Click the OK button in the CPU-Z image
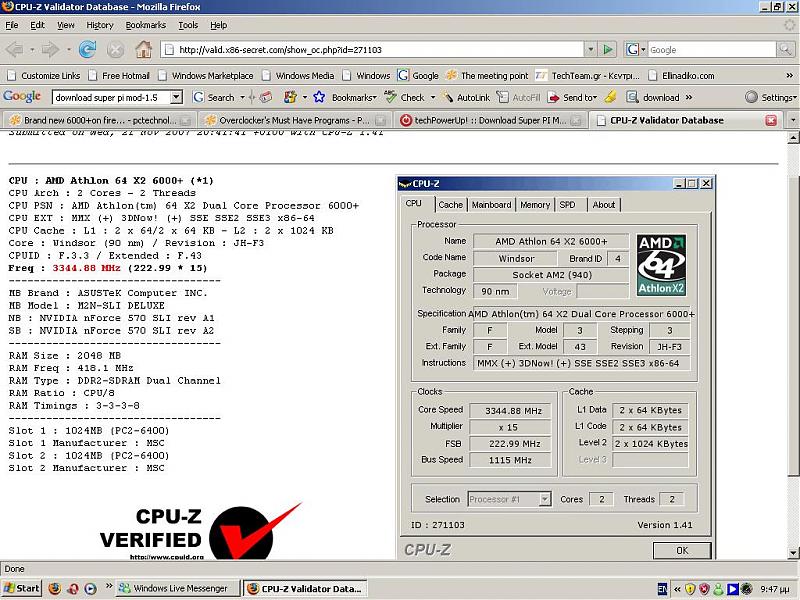 coord(682,550)
